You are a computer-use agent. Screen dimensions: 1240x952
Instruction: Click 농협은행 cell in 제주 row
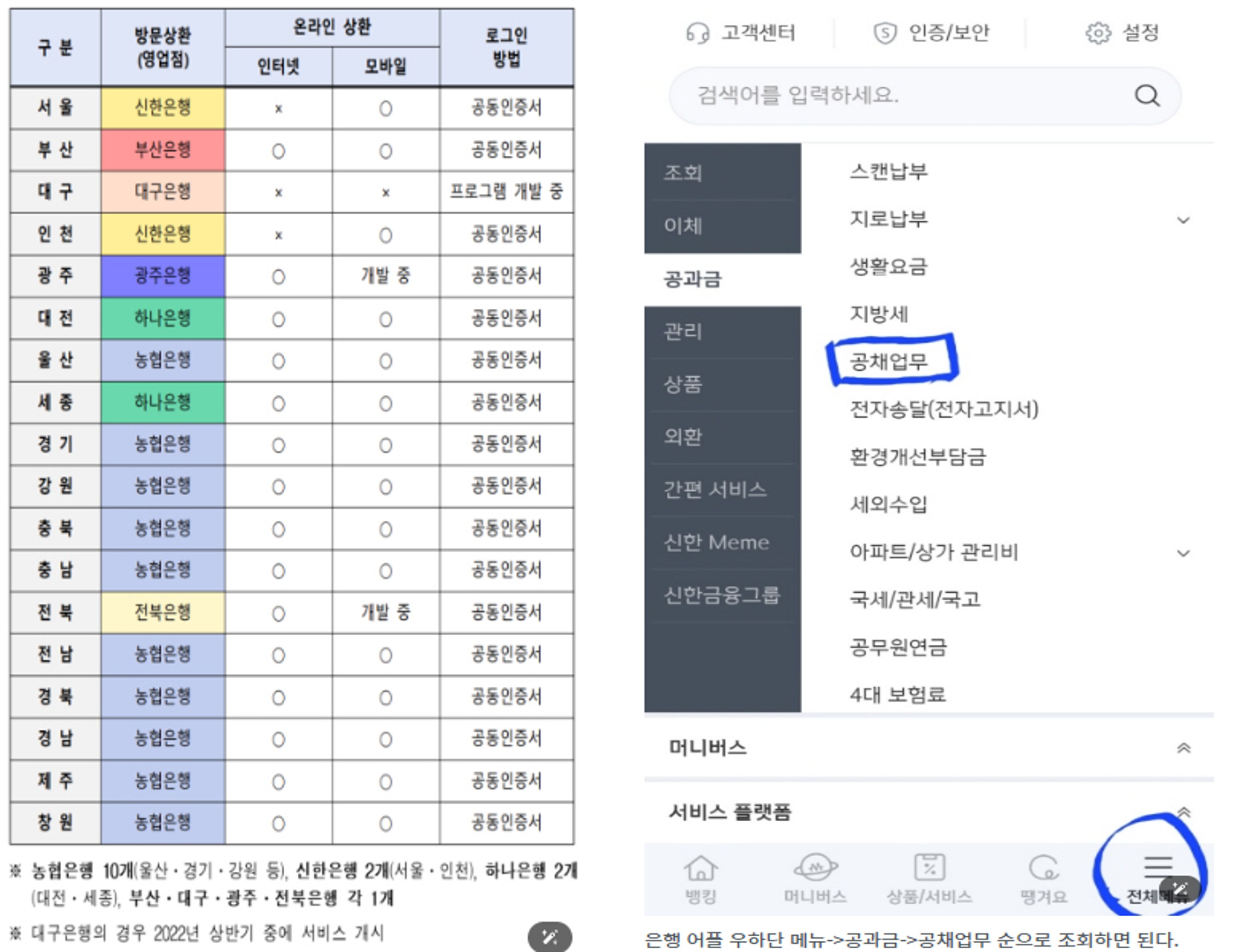click(x=163, y=781)
